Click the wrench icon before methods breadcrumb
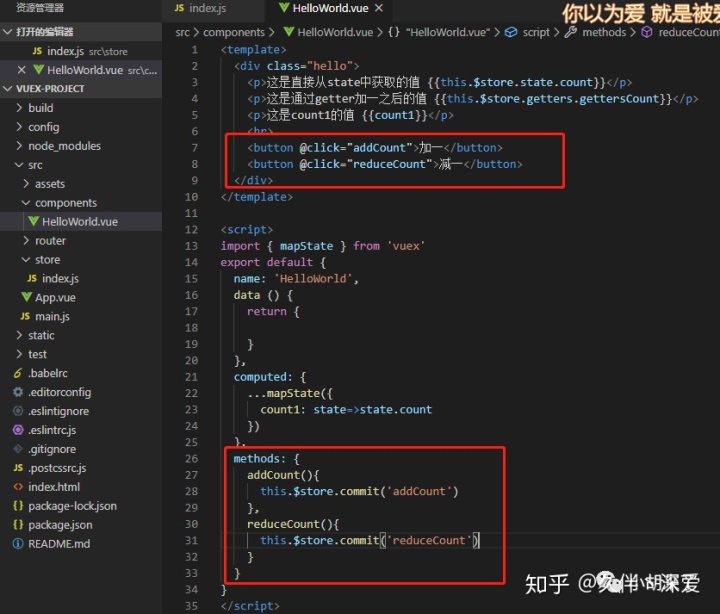This screenshot has width=720, height=614. (570, 32)
